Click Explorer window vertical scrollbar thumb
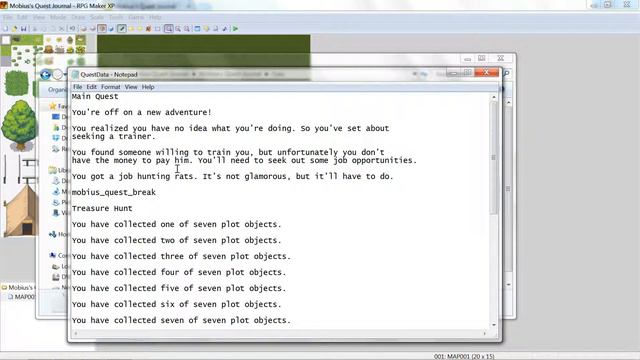The height and width of the screenshot is (360, 640). point(508,189)
